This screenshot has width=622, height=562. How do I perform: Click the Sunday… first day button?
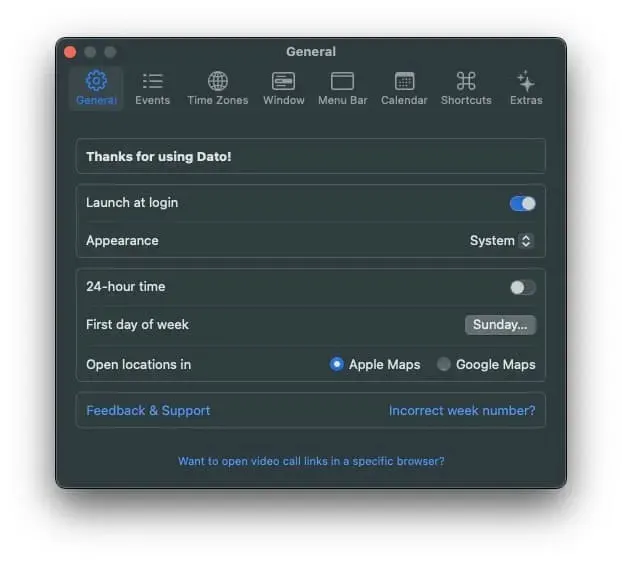(500, 325)
